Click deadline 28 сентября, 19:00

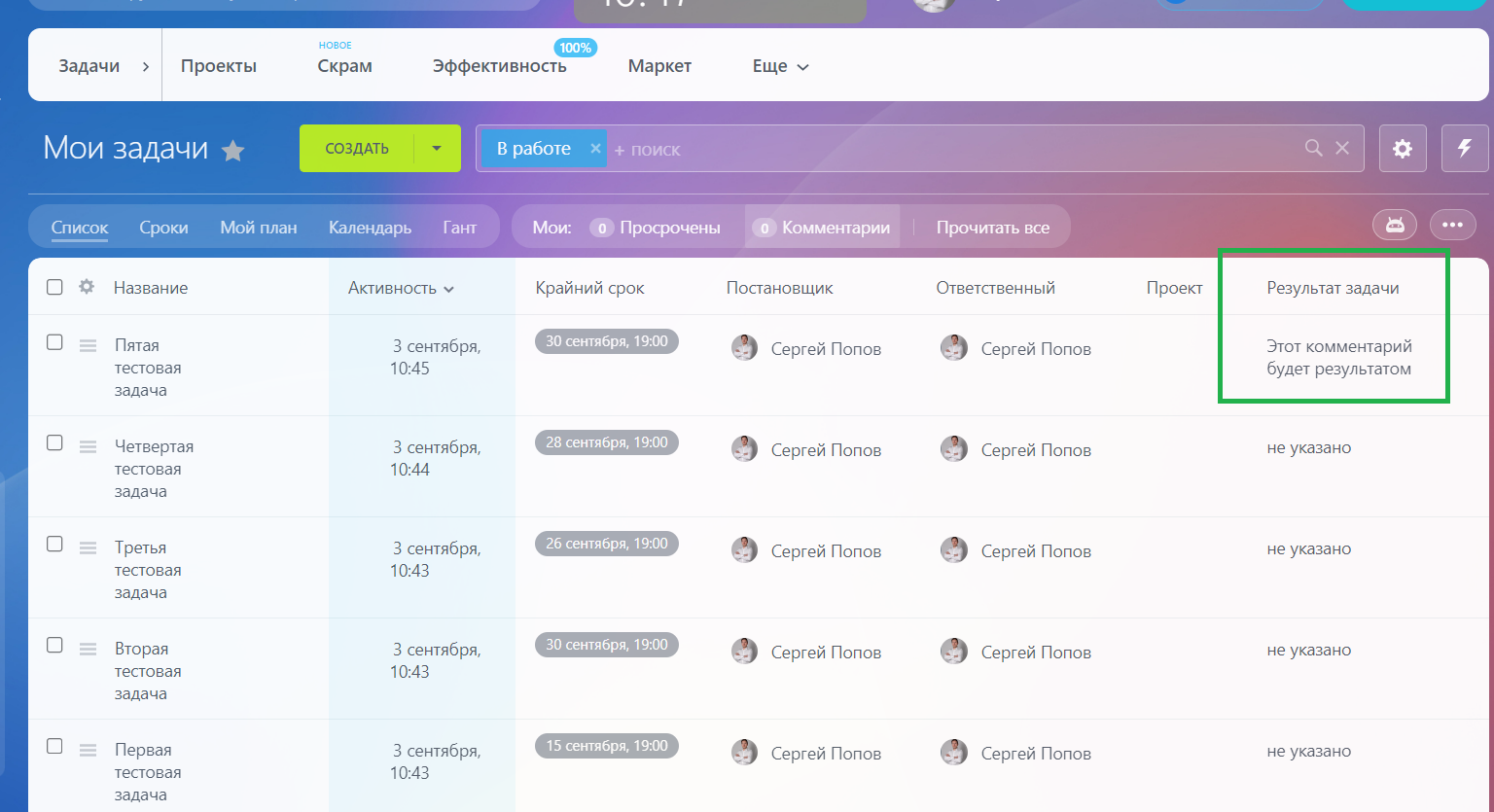click(607, 442)
